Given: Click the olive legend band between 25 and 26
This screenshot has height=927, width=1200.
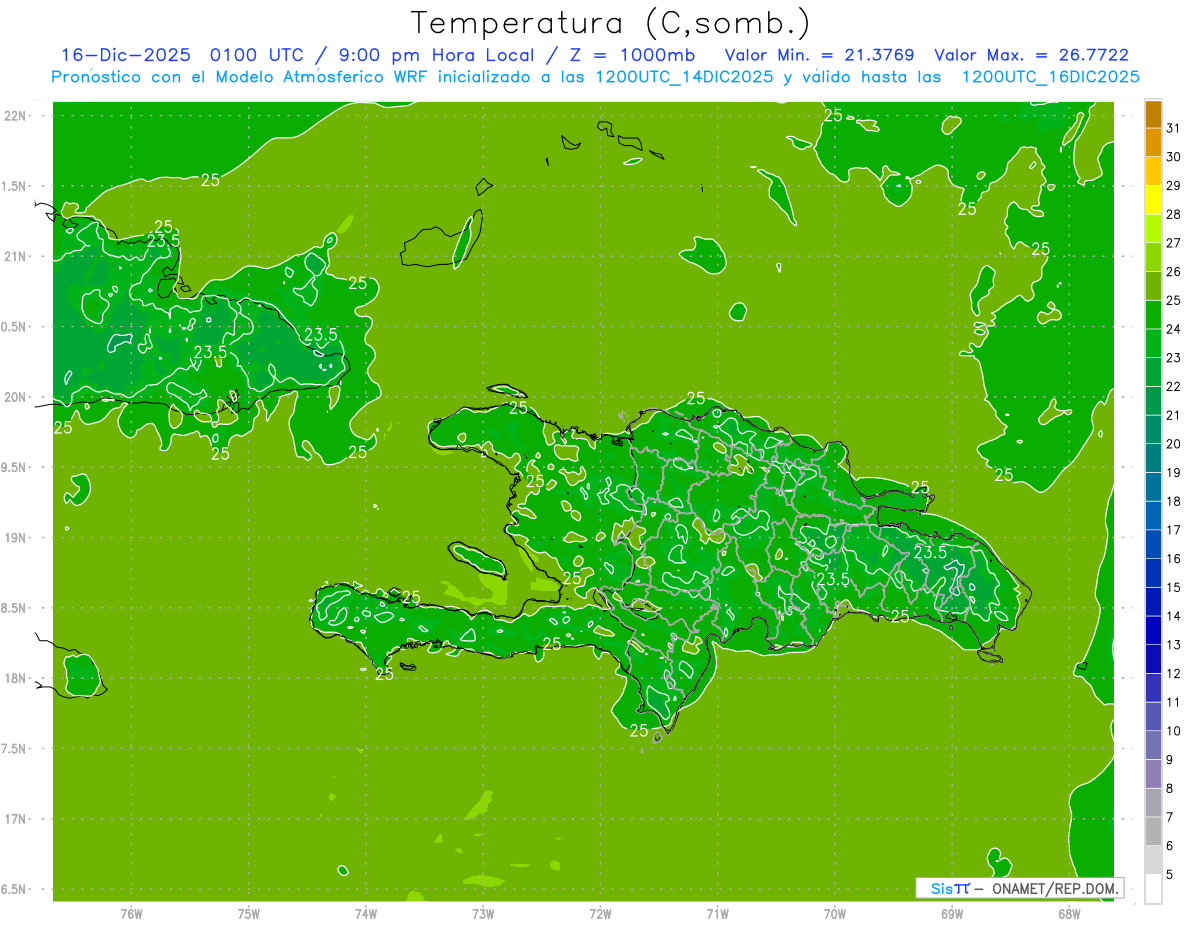Looking at the screenshot, I should tap(1153, 286).
